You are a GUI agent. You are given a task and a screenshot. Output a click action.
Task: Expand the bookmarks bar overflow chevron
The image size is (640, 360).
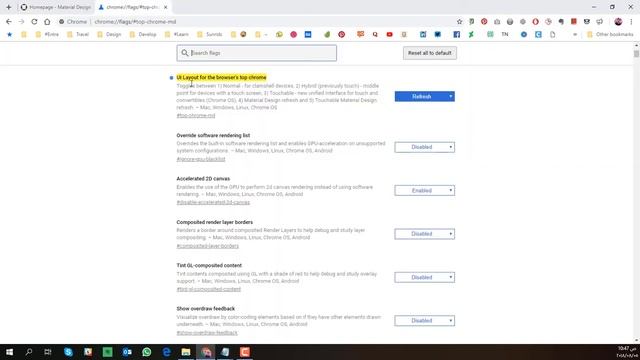[x=575, y=35]
